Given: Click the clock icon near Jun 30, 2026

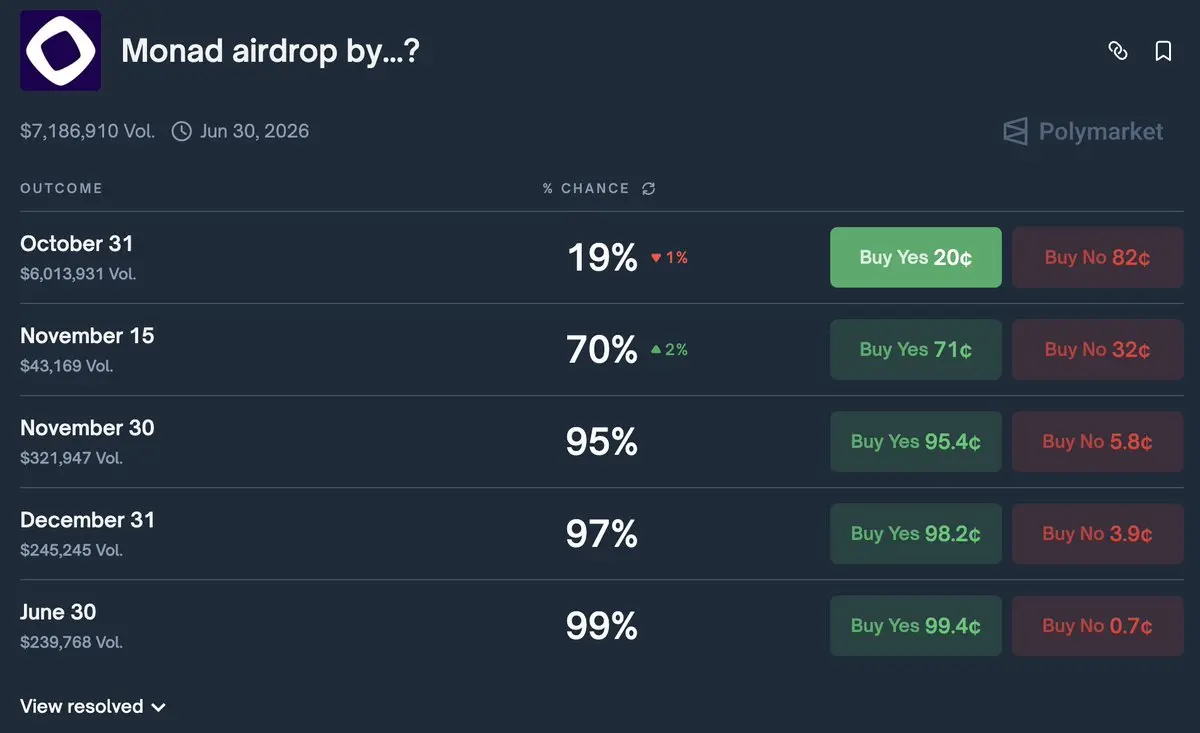Looking at the screenshot, I should (x=181, y=131).
